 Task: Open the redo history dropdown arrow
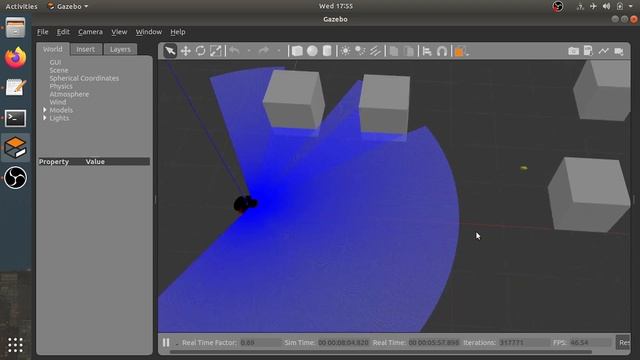coord(278,51)
